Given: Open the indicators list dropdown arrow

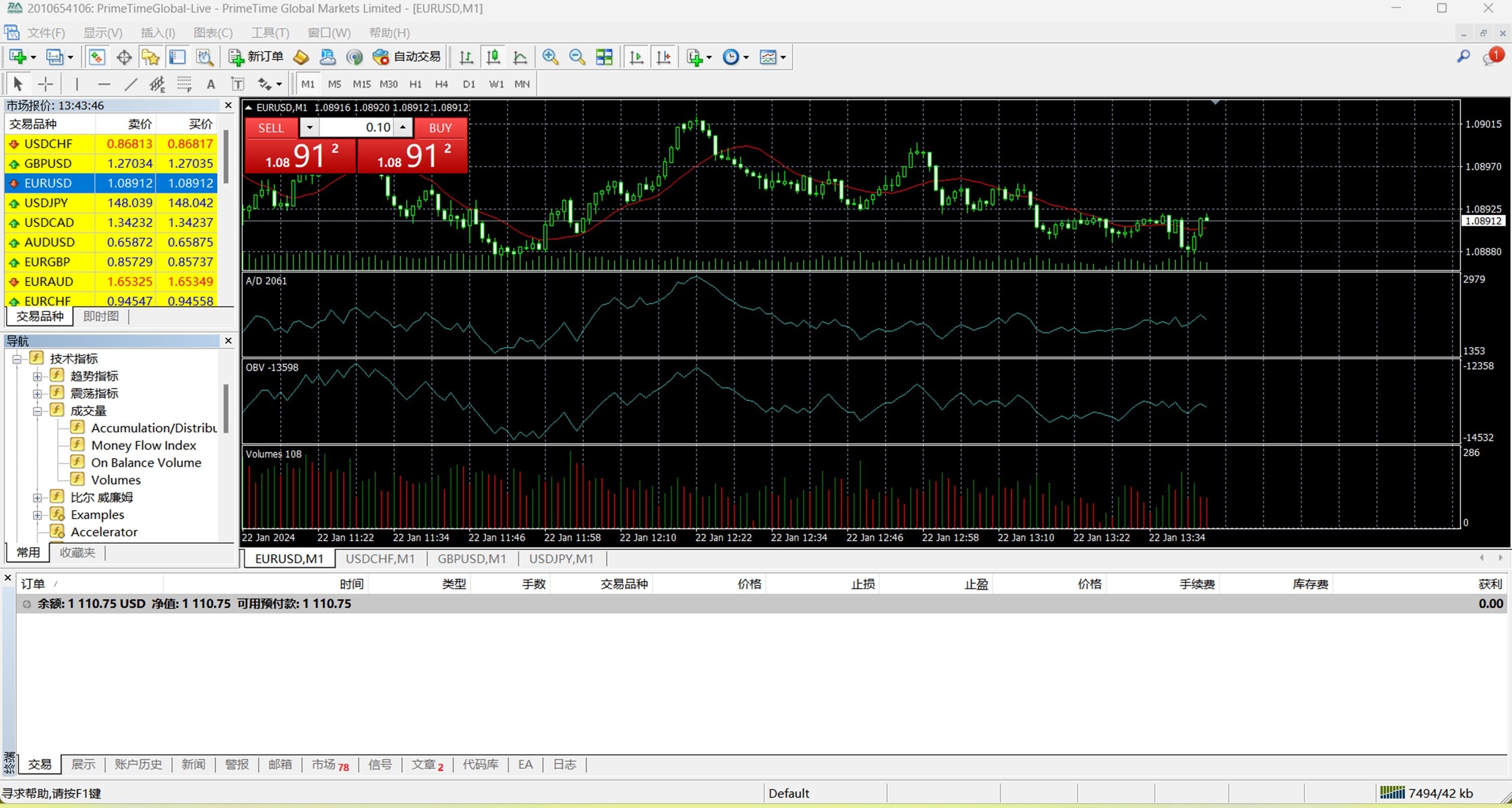Looking at the screenshot, I should pyautogui.click(x=709, y=57).
